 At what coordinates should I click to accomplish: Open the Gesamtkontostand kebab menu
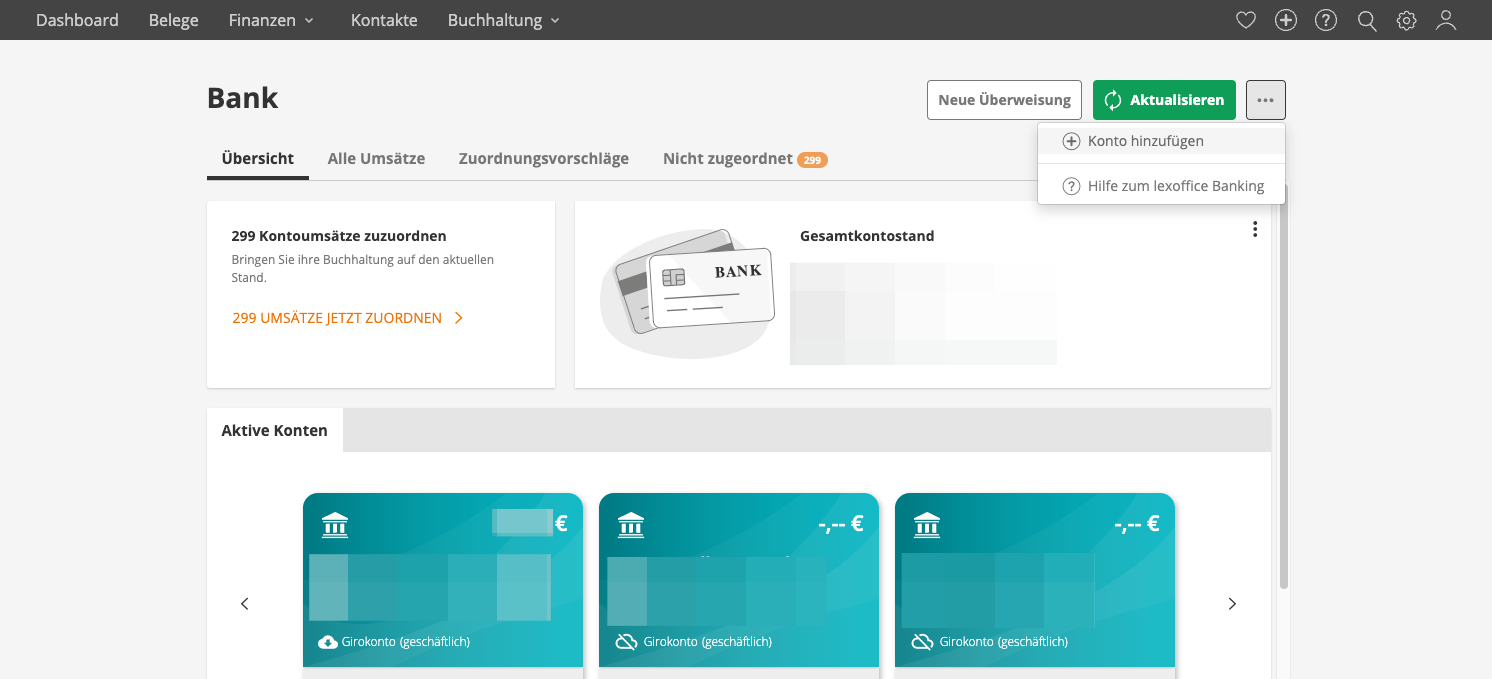click(x=1255, y=229)
